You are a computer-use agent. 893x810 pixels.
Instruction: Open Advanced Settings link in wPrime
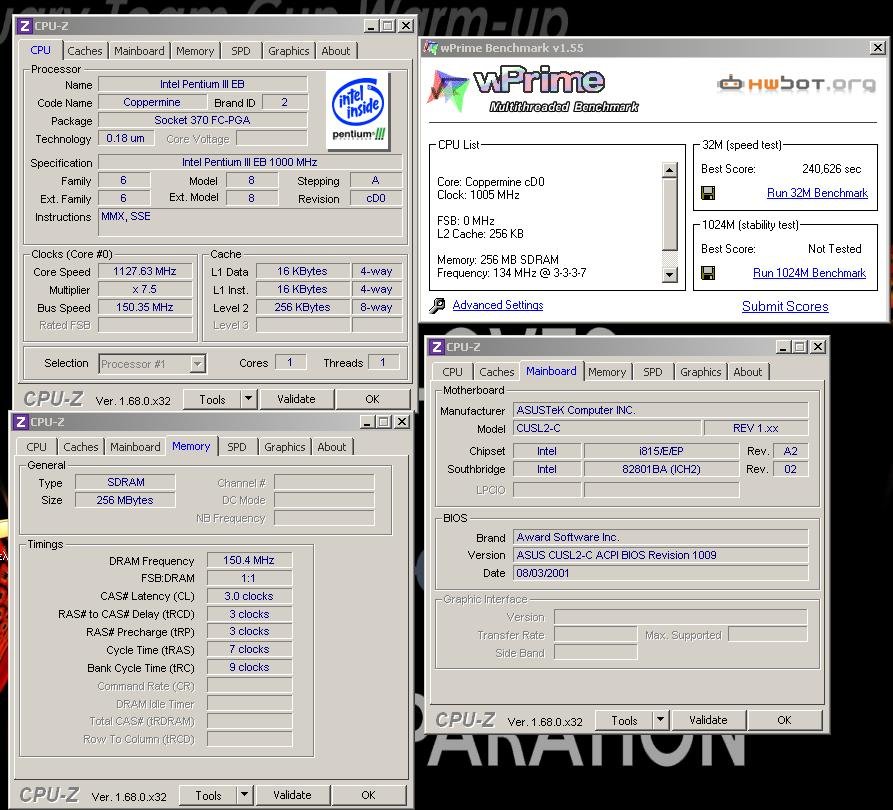pos(498,305)
